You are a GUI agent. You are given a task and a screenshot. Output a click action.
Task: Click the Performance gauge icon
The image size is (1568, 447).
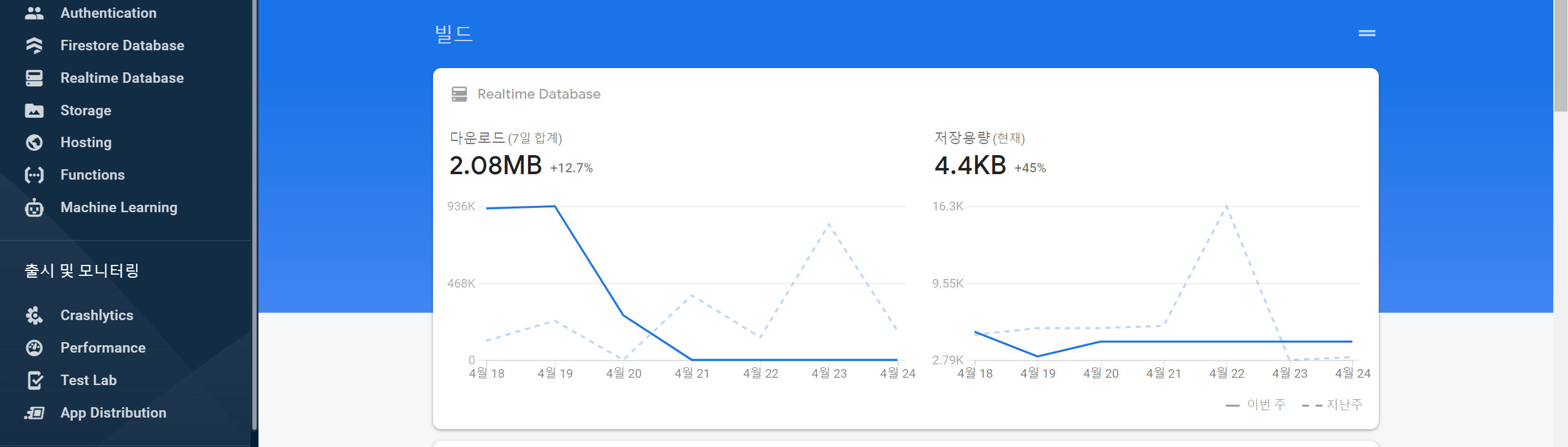[x=34, y=348]
